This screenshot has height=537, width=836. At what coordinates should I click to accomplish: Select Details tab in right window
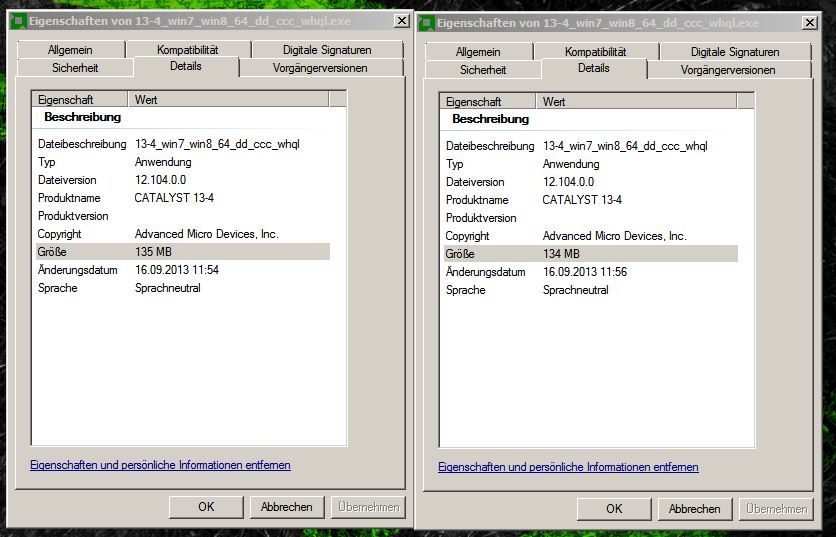[x=594, y=68]
